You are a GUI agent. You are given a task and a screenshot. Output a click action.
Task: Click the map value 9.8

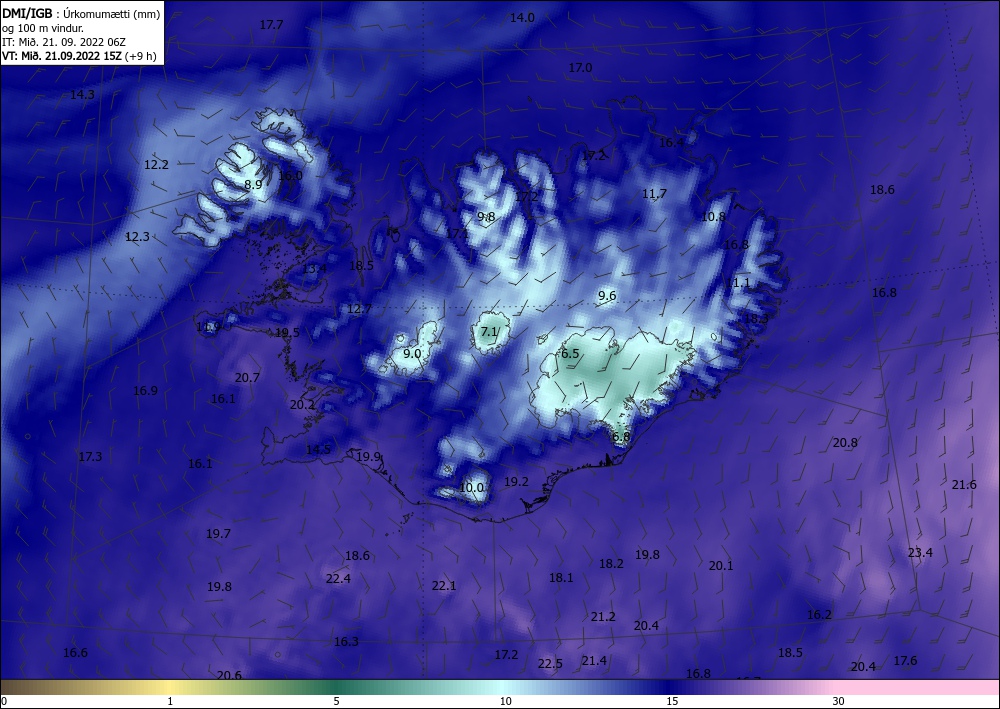pyautogui.click(x=486, y=217)
